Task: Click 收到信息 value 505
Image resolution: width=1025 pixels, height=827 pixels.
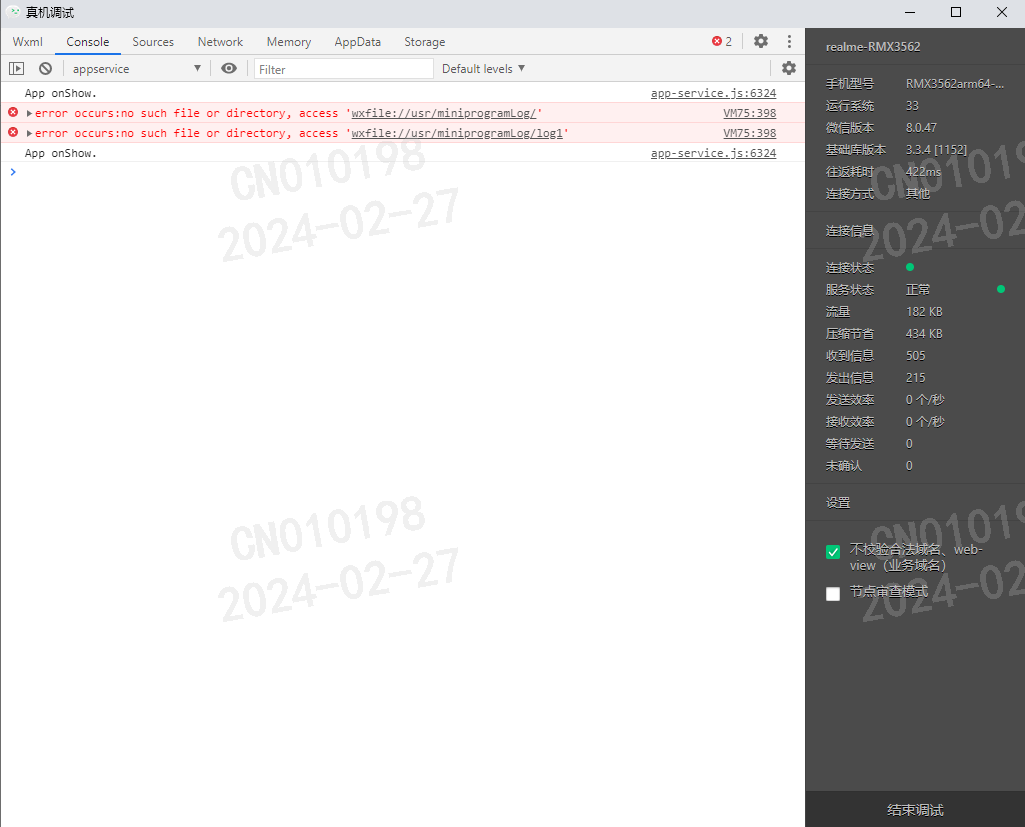Action: tap(915, 356)
